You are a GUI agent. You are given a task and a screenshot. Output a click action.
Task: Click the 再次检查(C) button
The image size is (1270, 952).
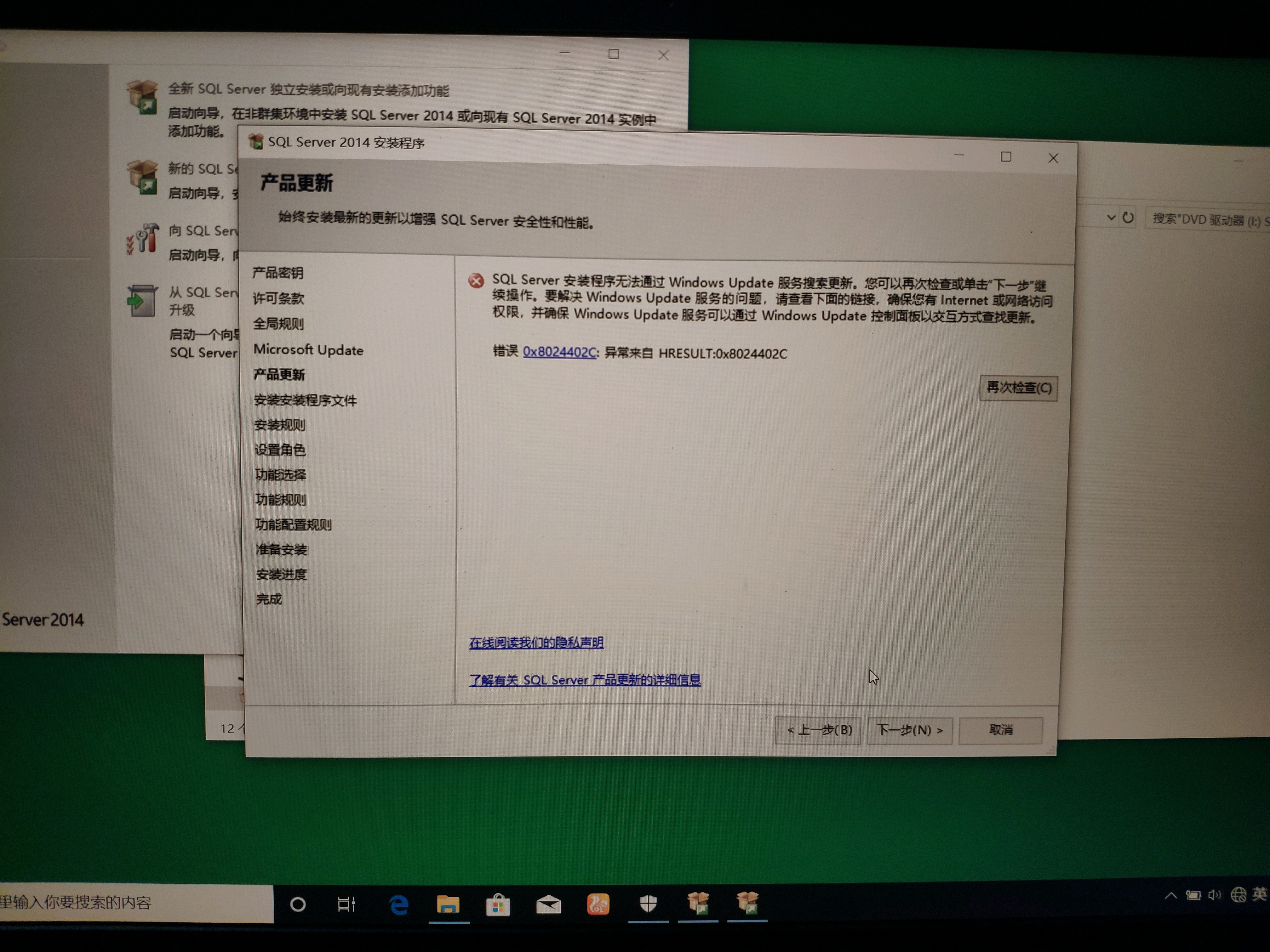point(1018,388)
